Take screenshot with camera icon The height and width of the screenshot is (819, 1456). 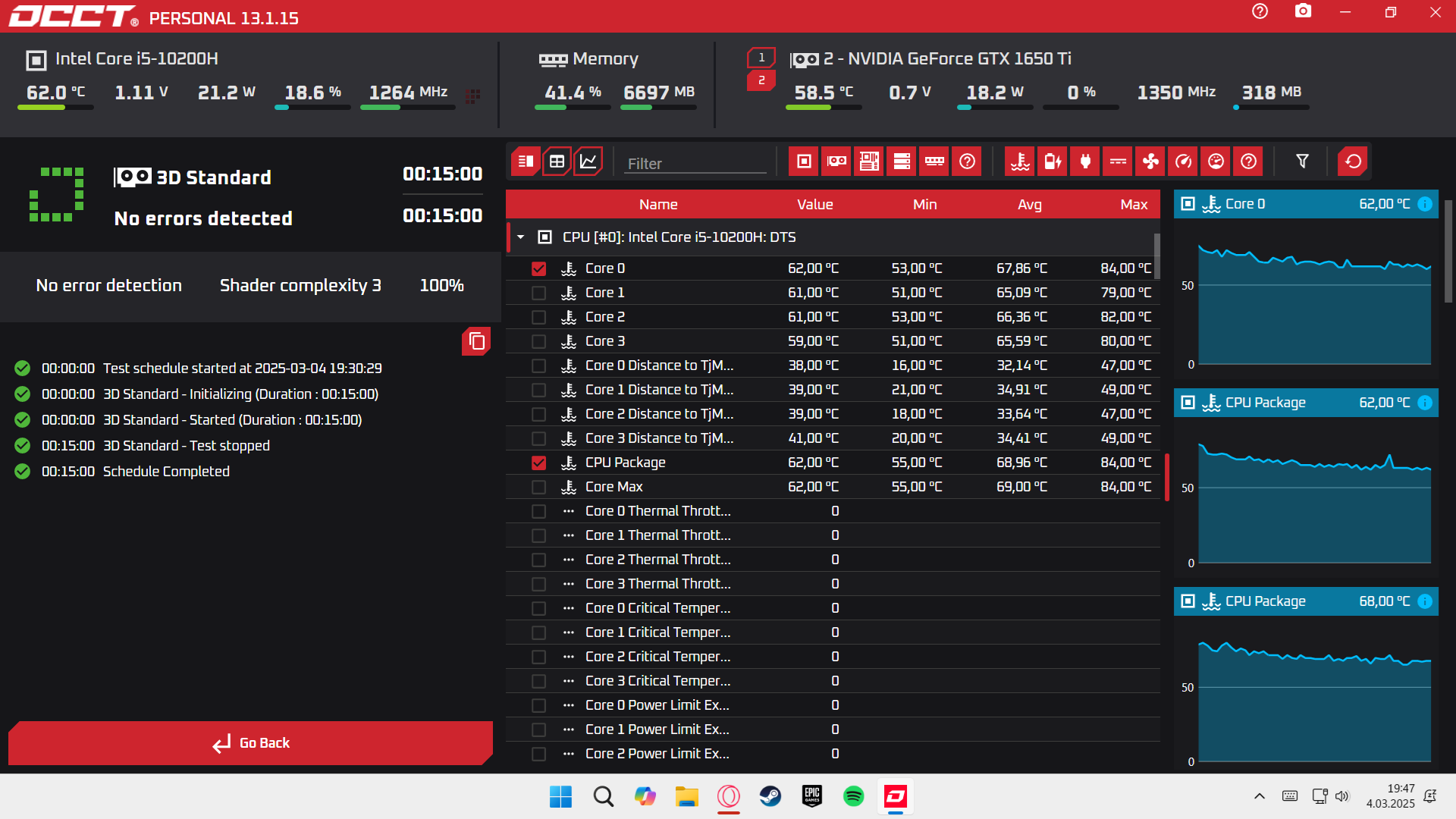tap(1303, 11)
